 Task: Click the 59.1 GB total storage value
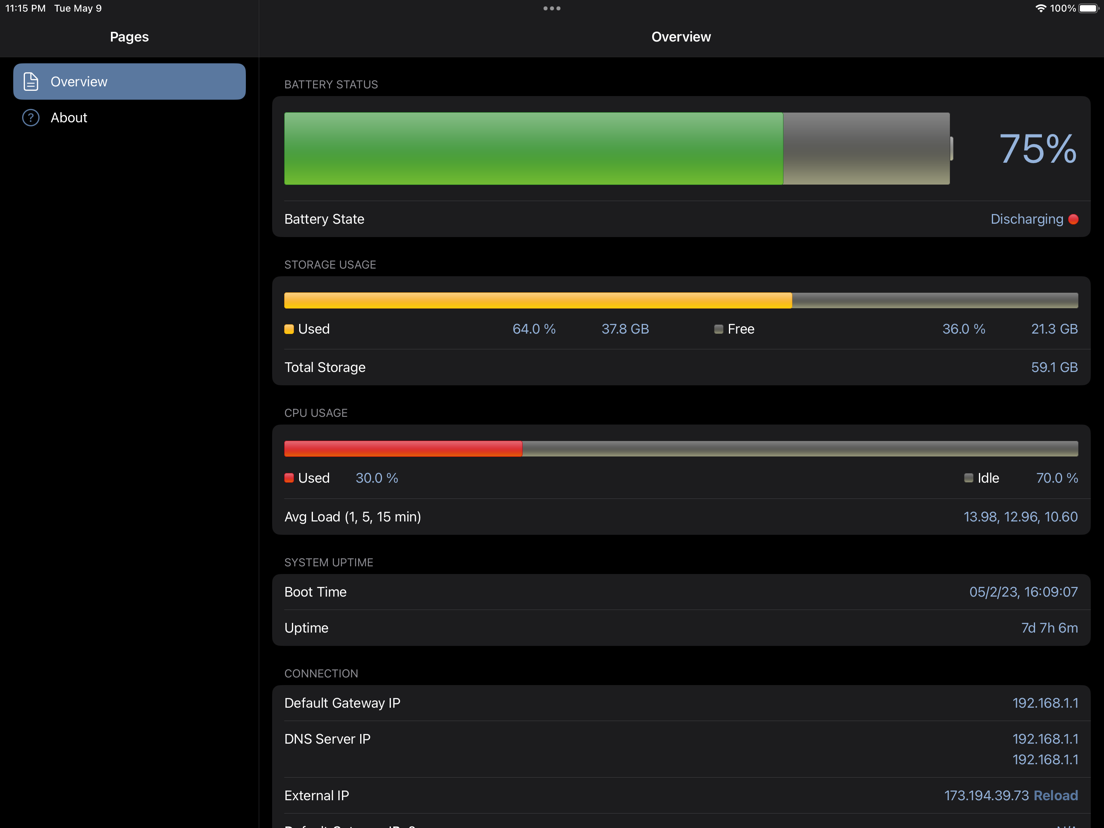1054,367
